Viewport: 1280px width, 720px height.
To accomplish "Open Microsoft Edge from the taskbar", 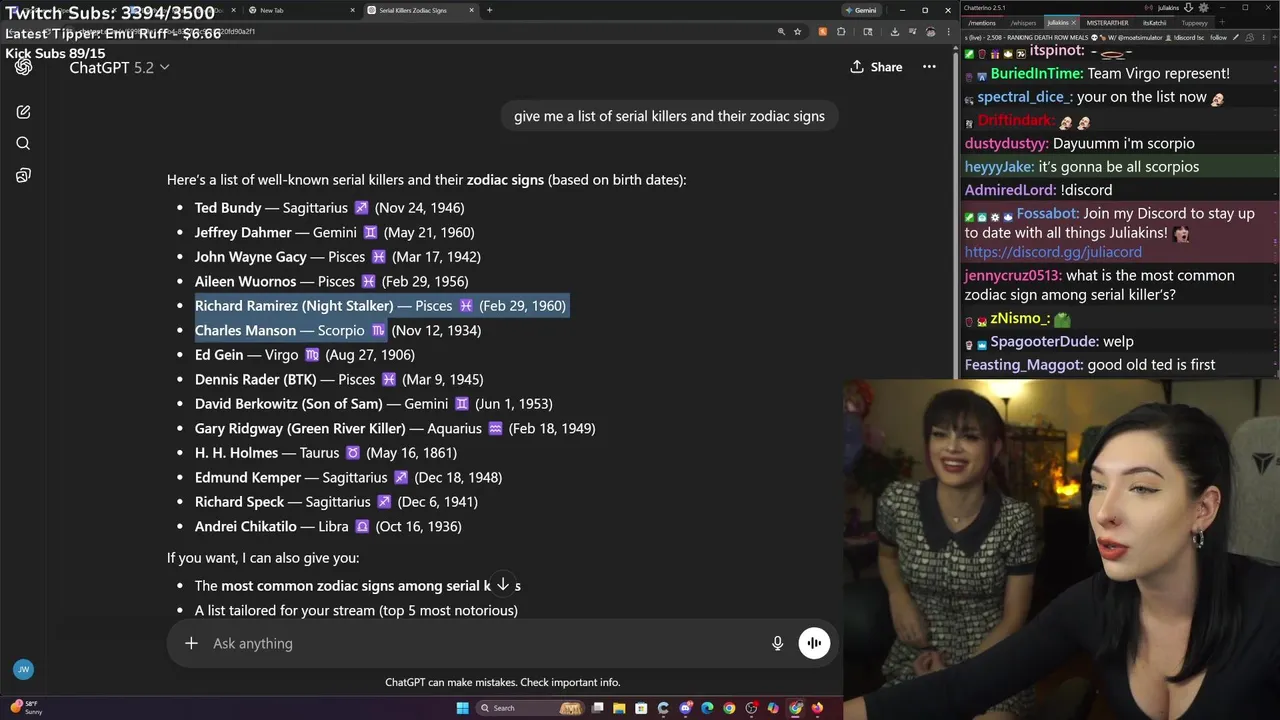I will [707, 708].
